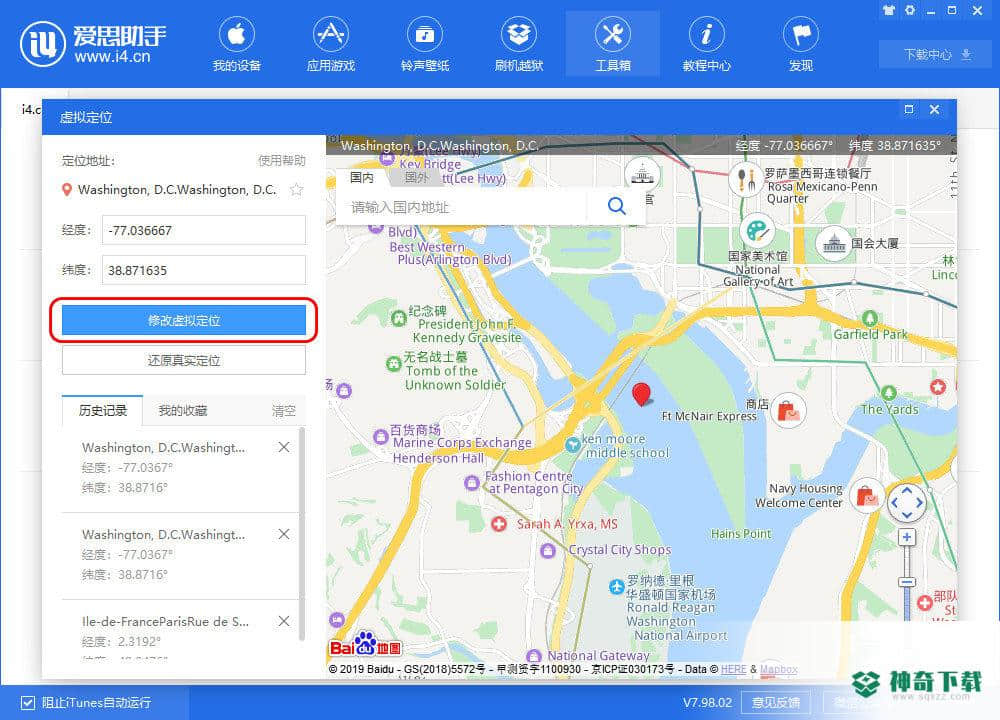This screenshot has height=720, width=1000.
Task: Open 我的设备 section
Action: pyautogui.click(x=237, y=44)
